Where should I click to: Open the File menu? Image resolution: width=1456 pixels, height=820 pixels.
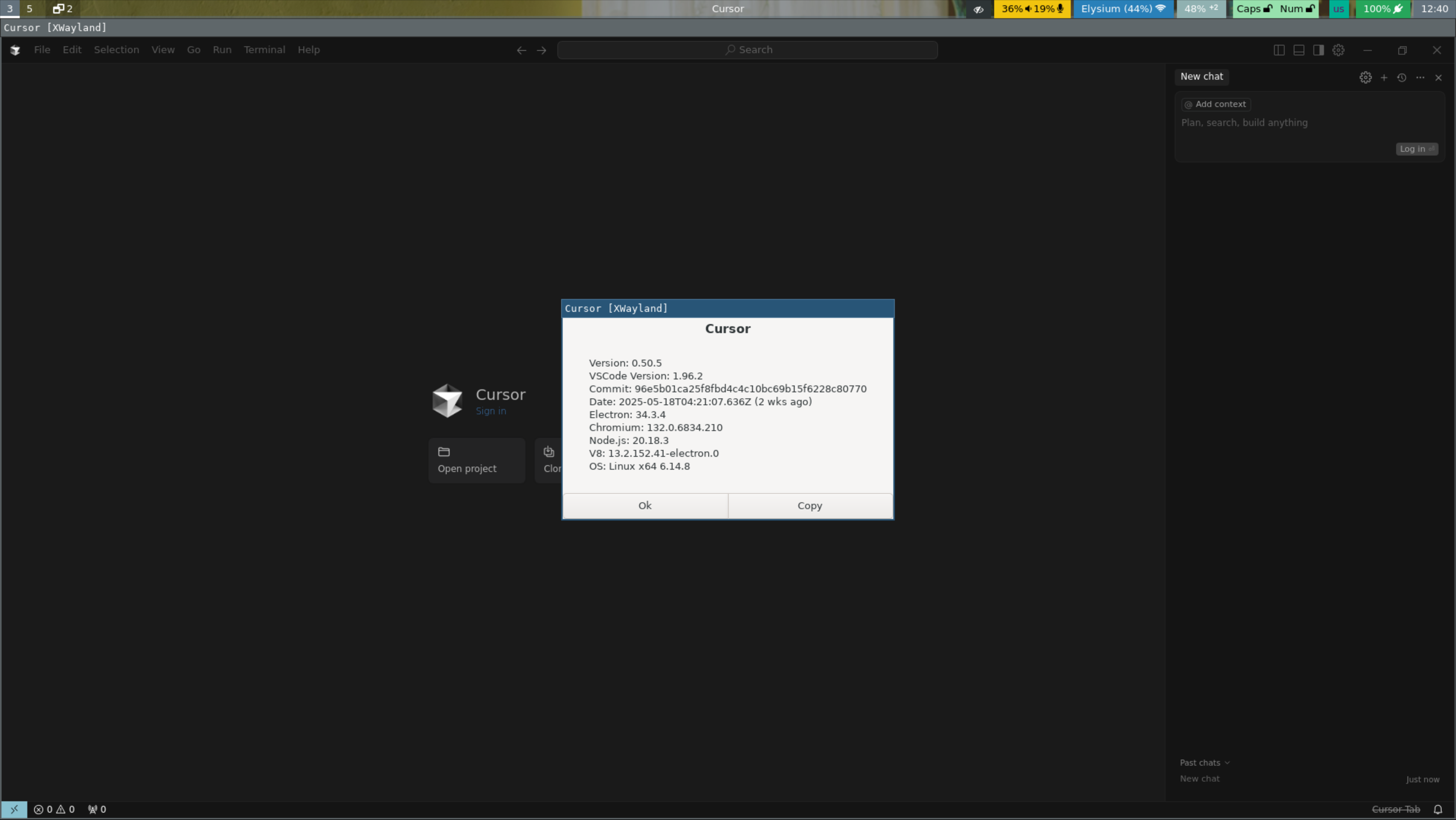[x=42, y=50]
